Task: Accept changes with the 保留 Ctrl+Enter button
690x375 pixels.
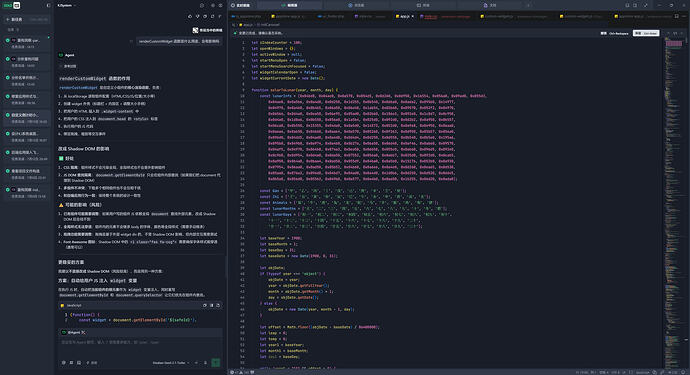Action: pos(646,33)
